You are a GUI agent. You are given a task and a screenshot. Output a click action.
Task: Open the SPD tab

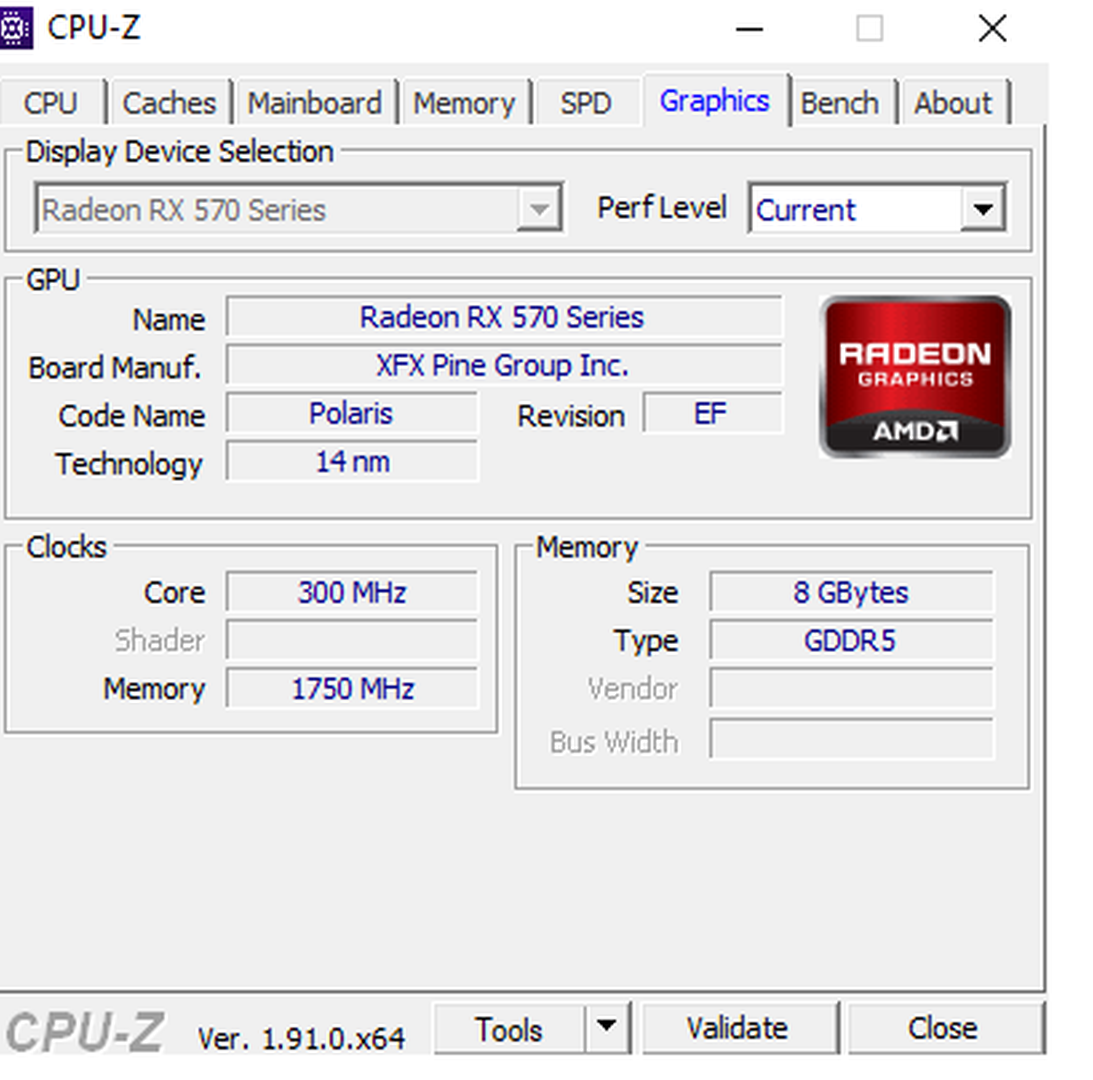coord(586,103)
